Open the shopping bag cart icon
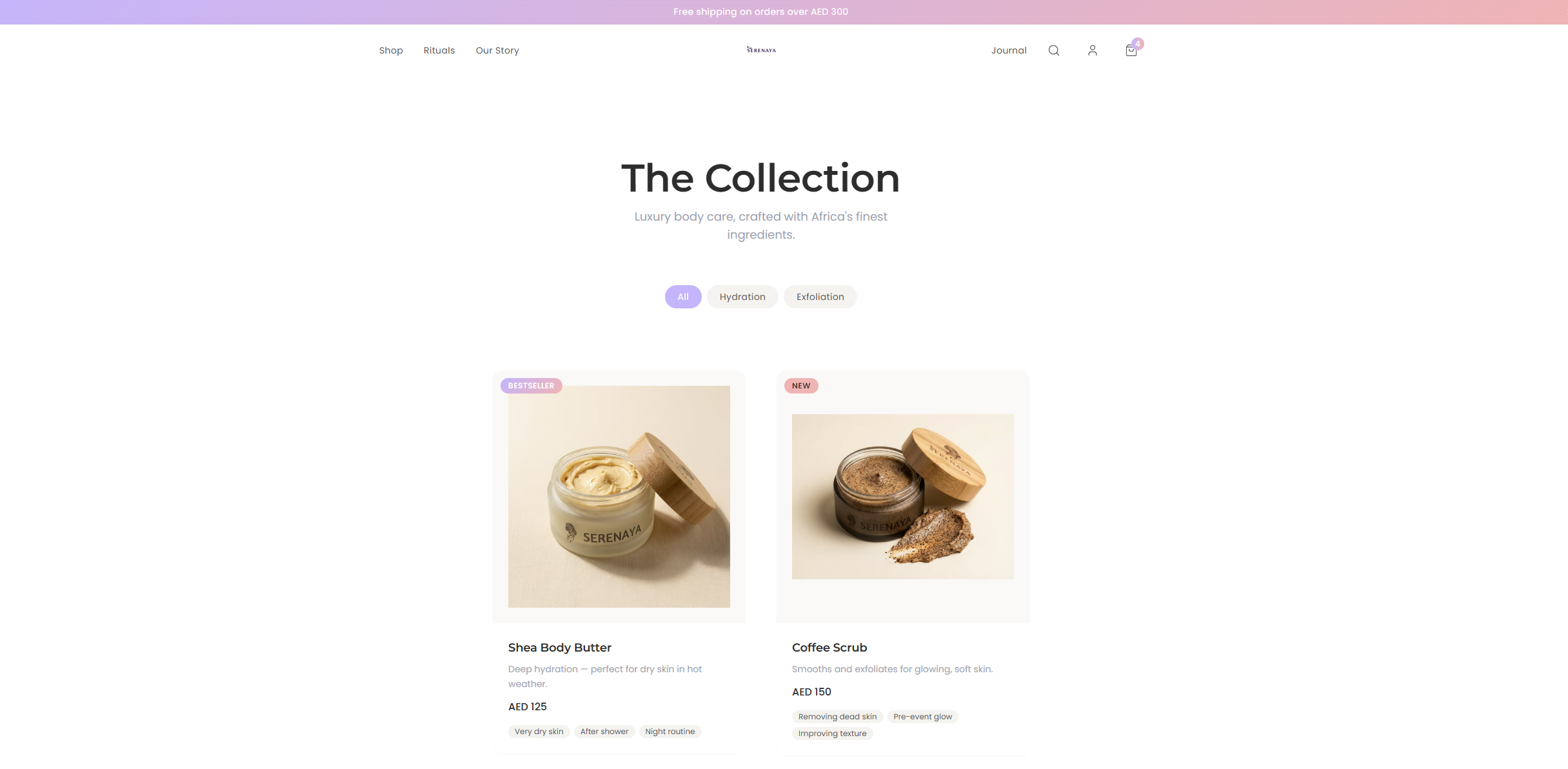 1131,50
